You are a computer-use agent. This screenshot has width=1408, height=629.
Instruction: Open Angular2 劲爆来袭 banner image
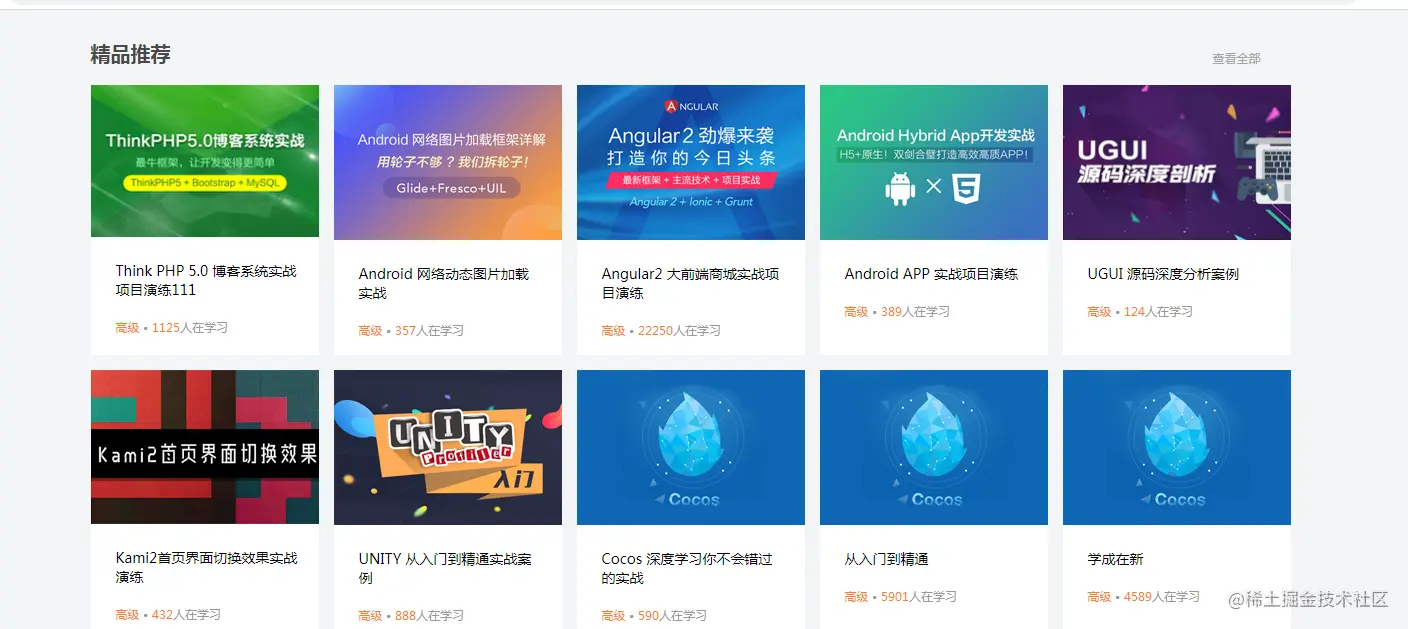click(x=691, y=162)
